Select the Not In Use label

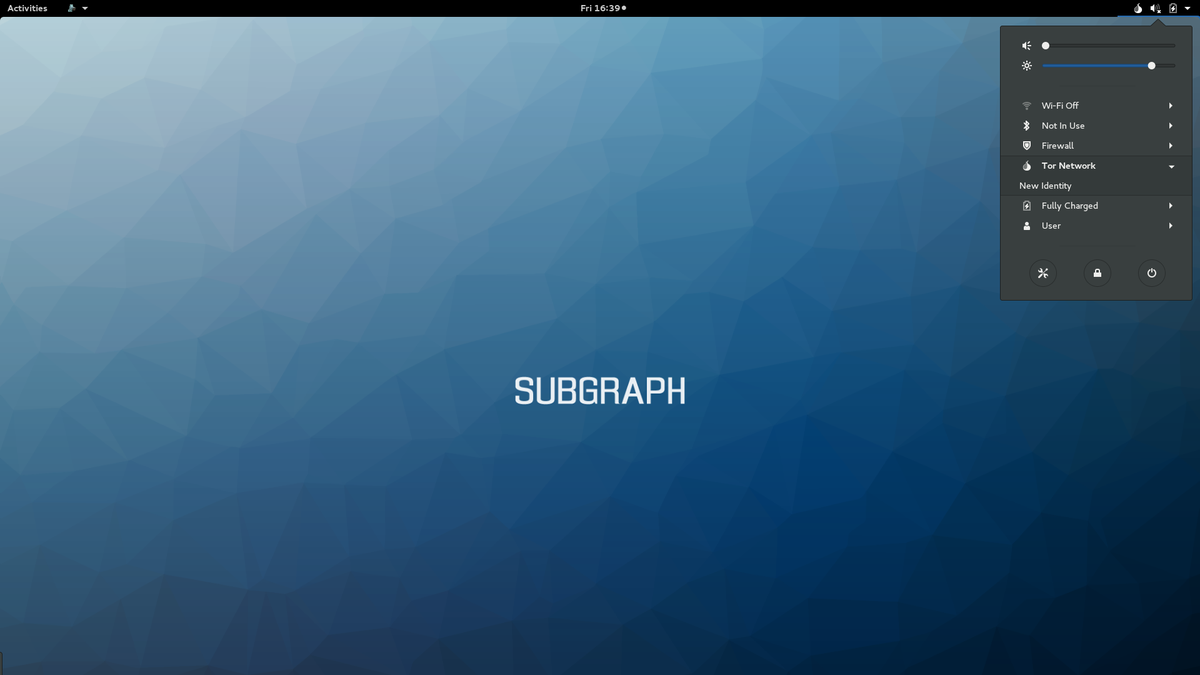[x=1063, y=126]
